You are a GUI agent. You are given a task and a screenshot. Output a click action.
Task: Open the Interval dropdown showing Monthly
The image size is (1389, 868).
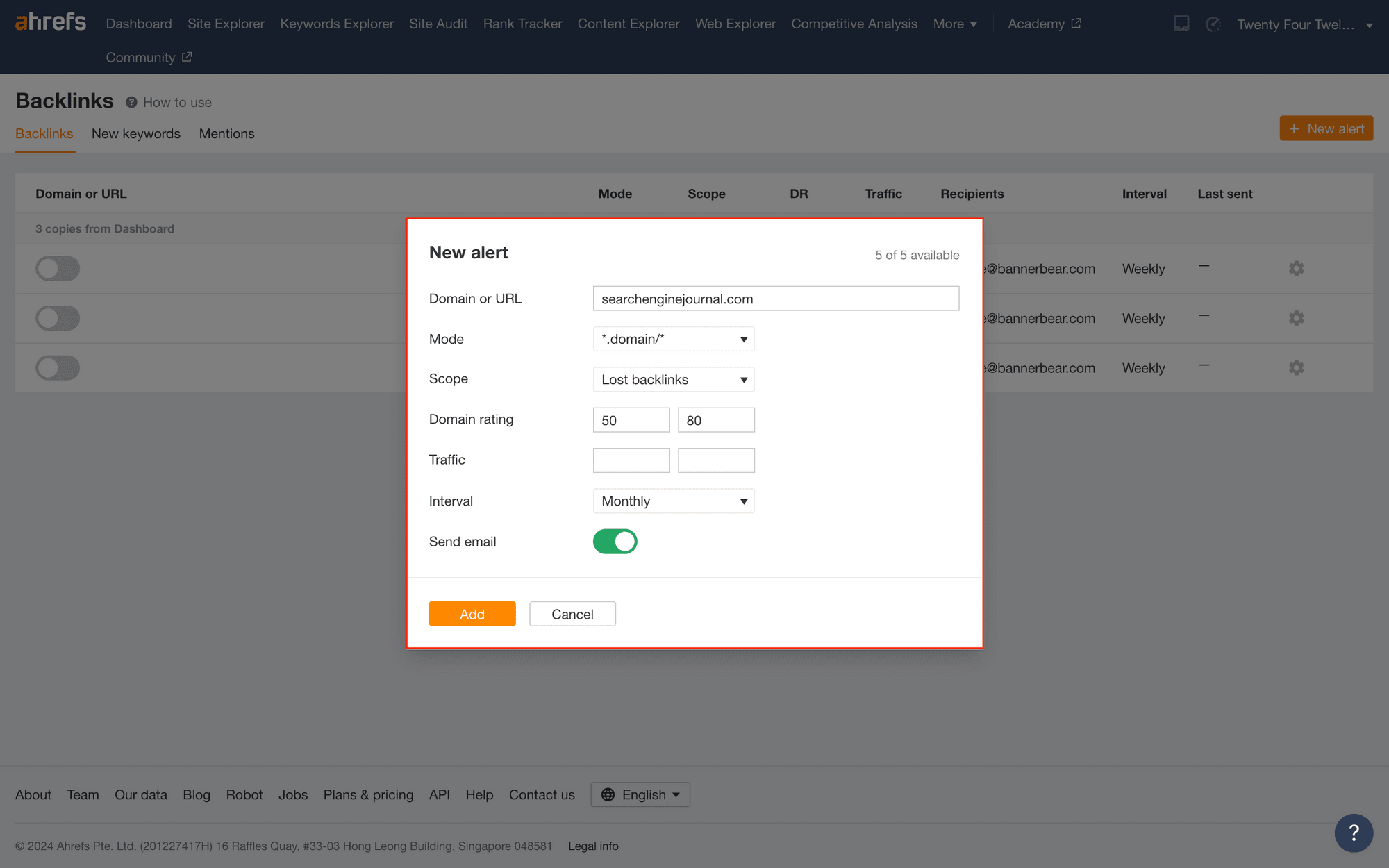click(x=674, y=501)
